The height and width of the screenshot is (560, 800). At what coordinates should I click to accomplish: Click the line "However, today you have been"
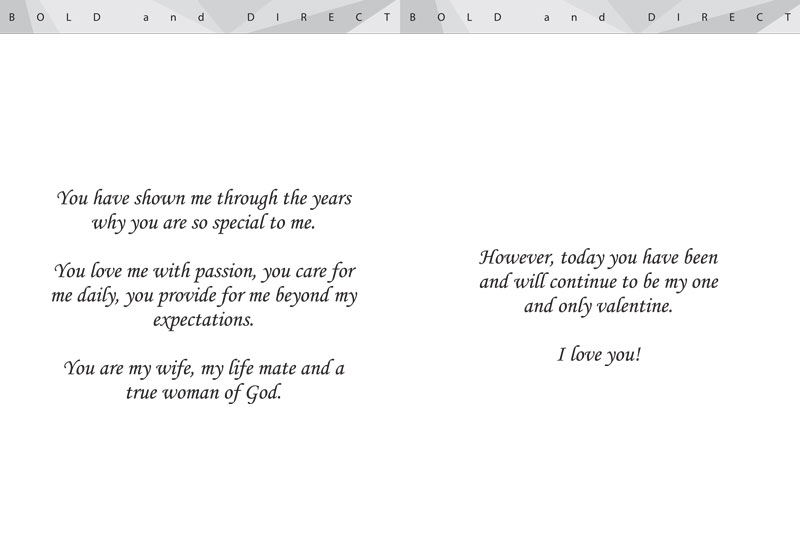click(598, 258)
